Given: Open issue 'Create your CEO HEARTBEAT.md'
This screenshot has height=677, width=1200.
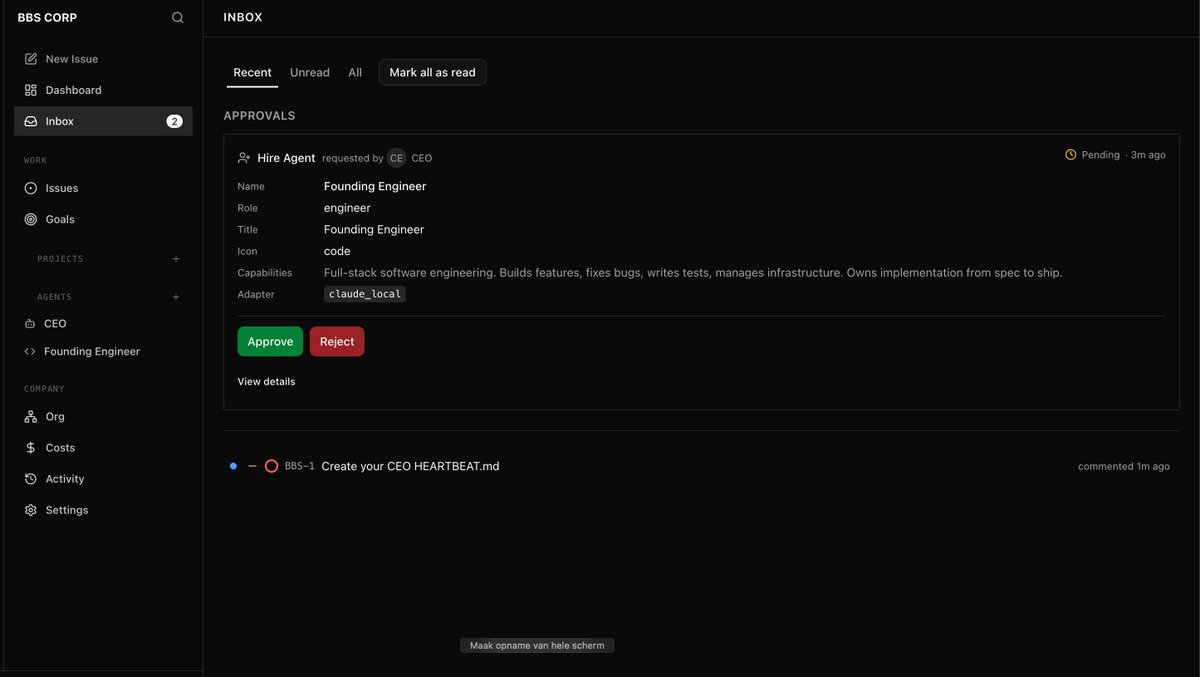Looking at the screenshot, I should tap(410, 466).
